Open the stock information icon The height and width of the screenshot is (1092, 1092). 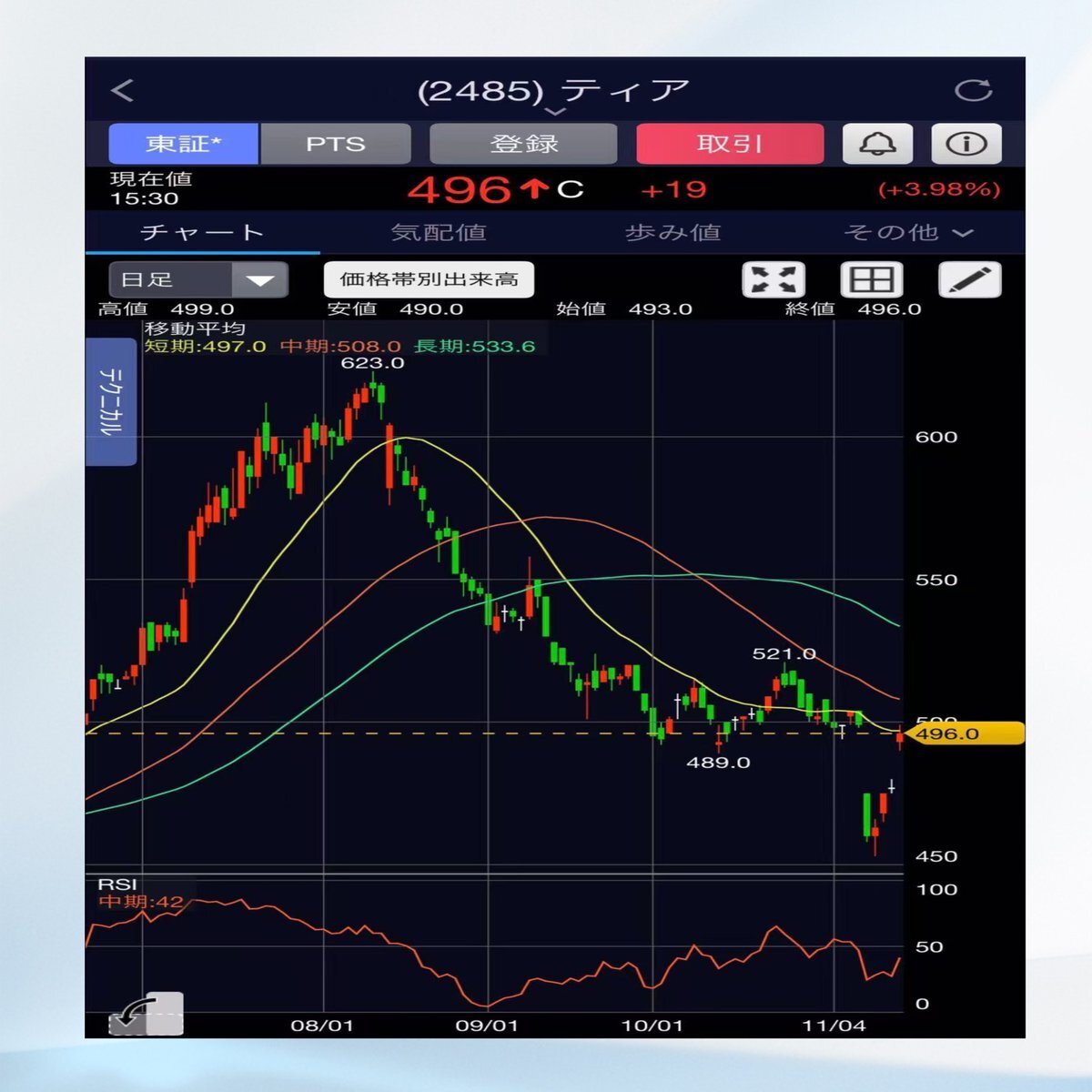[x=966, y=144]
